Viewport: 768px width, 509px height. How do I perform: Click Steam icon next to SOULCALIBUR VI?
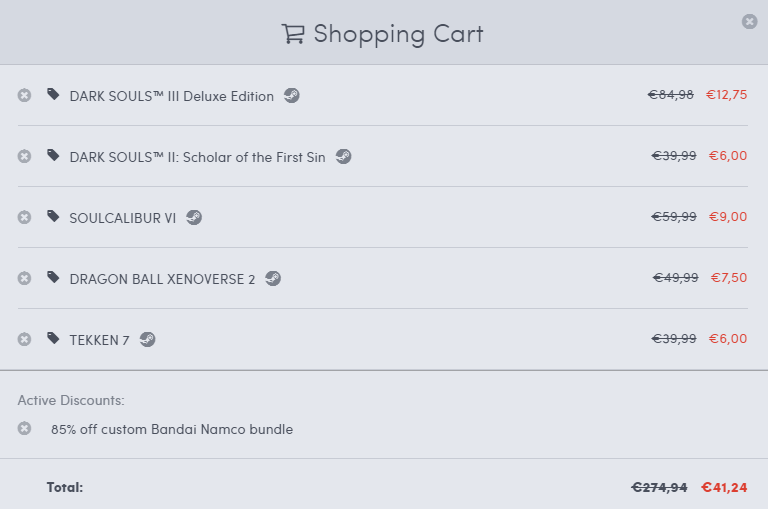[194, 217]
